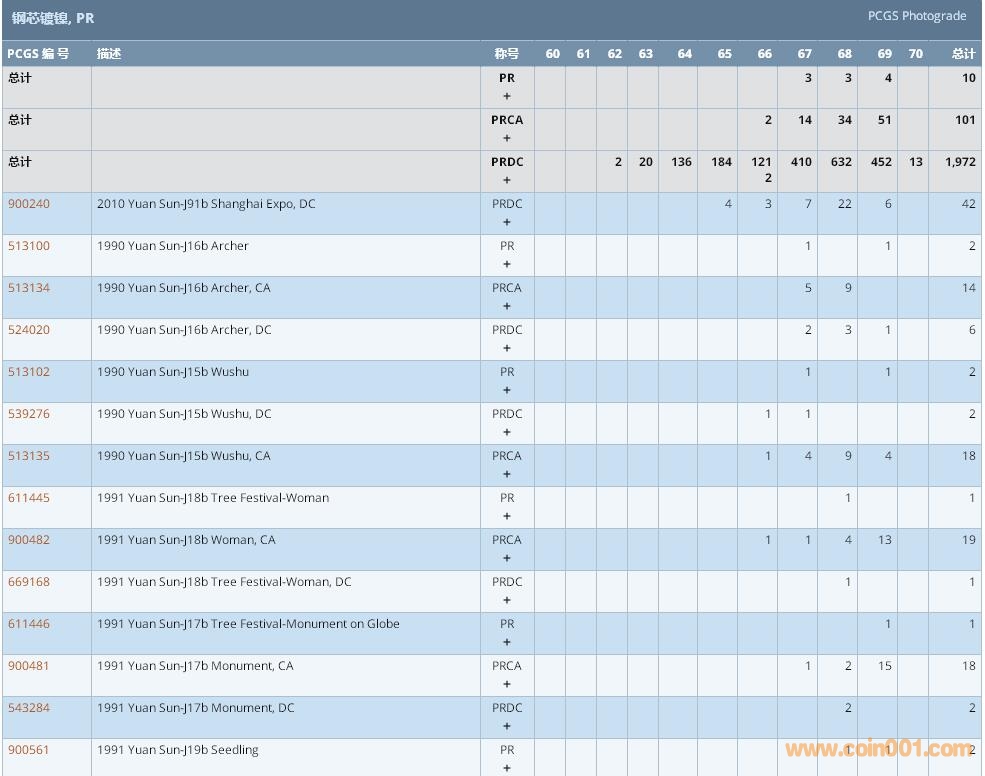Screen dimensions: 985x776
Task: Expand plus grades for Shanghai Expo row
Action: coord(507,223)
